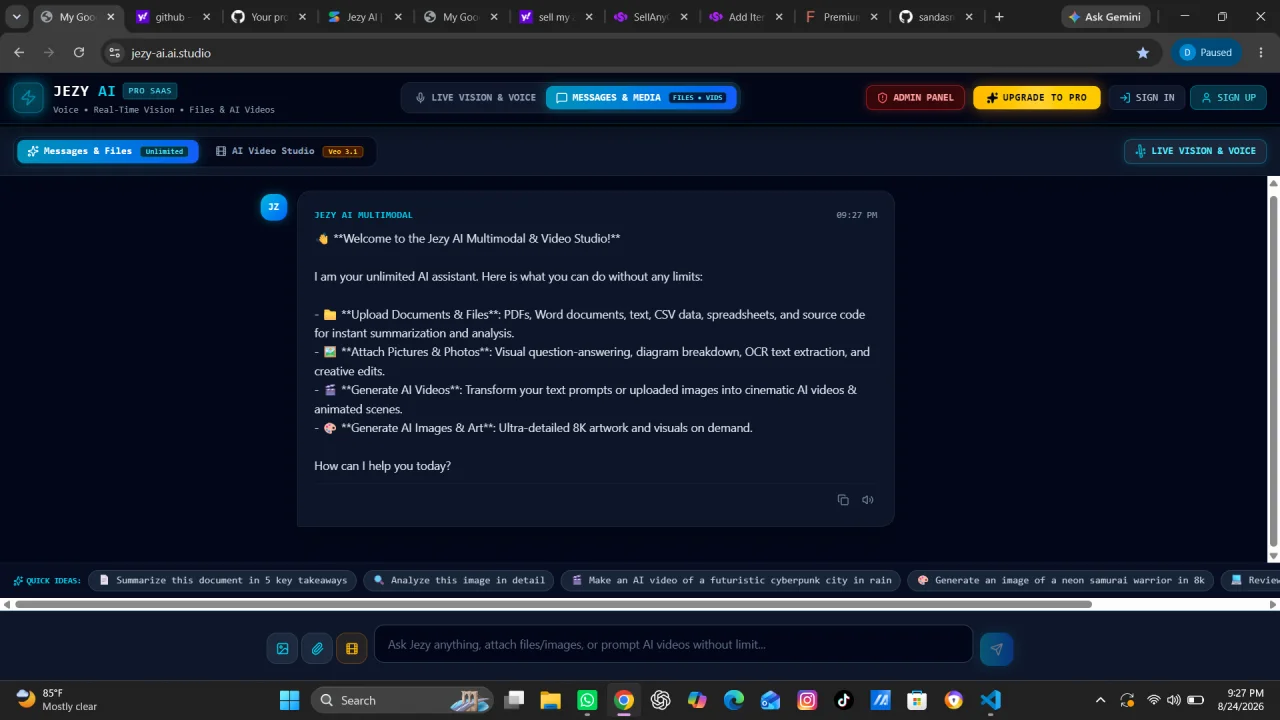Go back with browser back arrow
Screen dimensions: 1280x720
click(19, 53)
